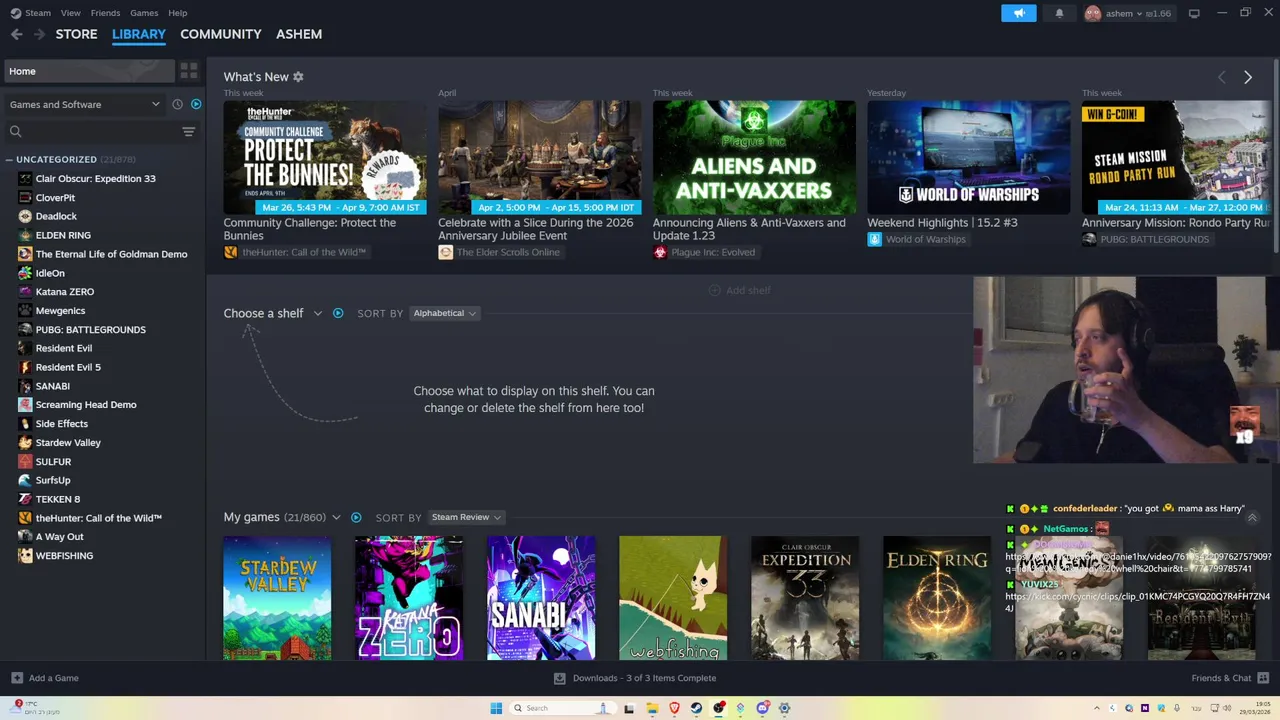Collapse the UNCATEGORIZED category
1280x720 pixels.
(x=8, y=160)
